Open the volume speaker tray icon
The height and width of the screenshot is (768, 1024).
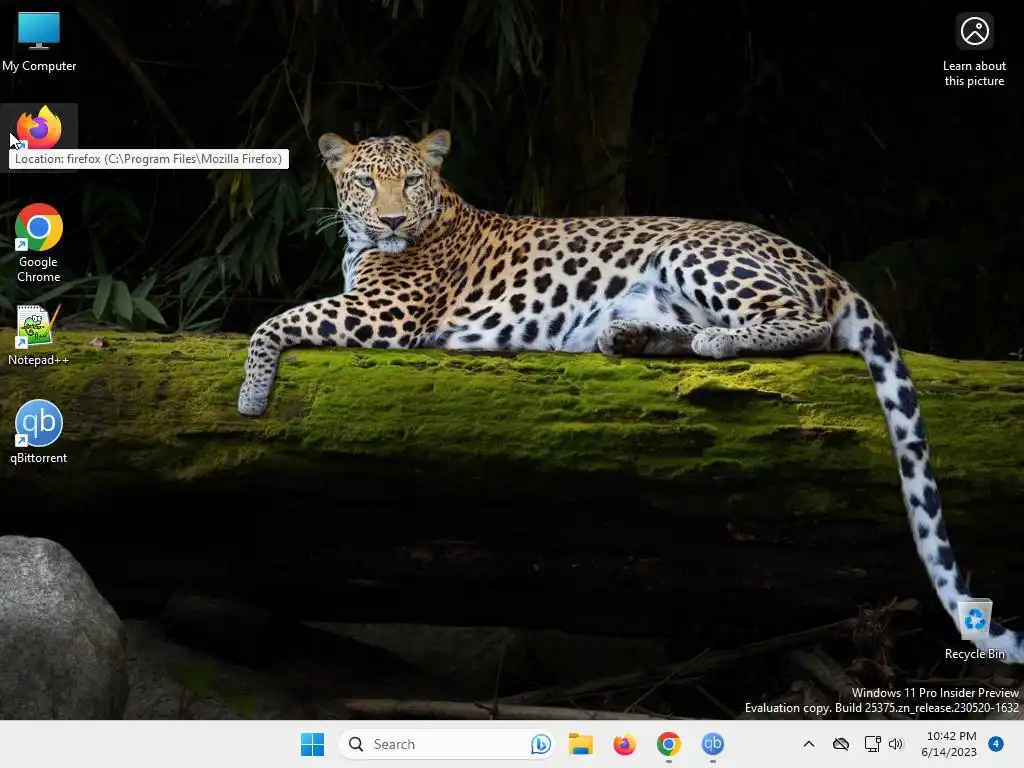895,744
